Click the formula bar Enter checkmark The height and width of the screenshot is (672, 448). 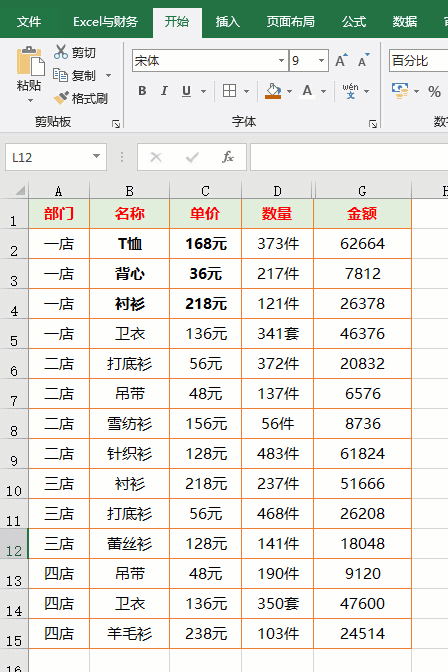(x=192, y=157)
